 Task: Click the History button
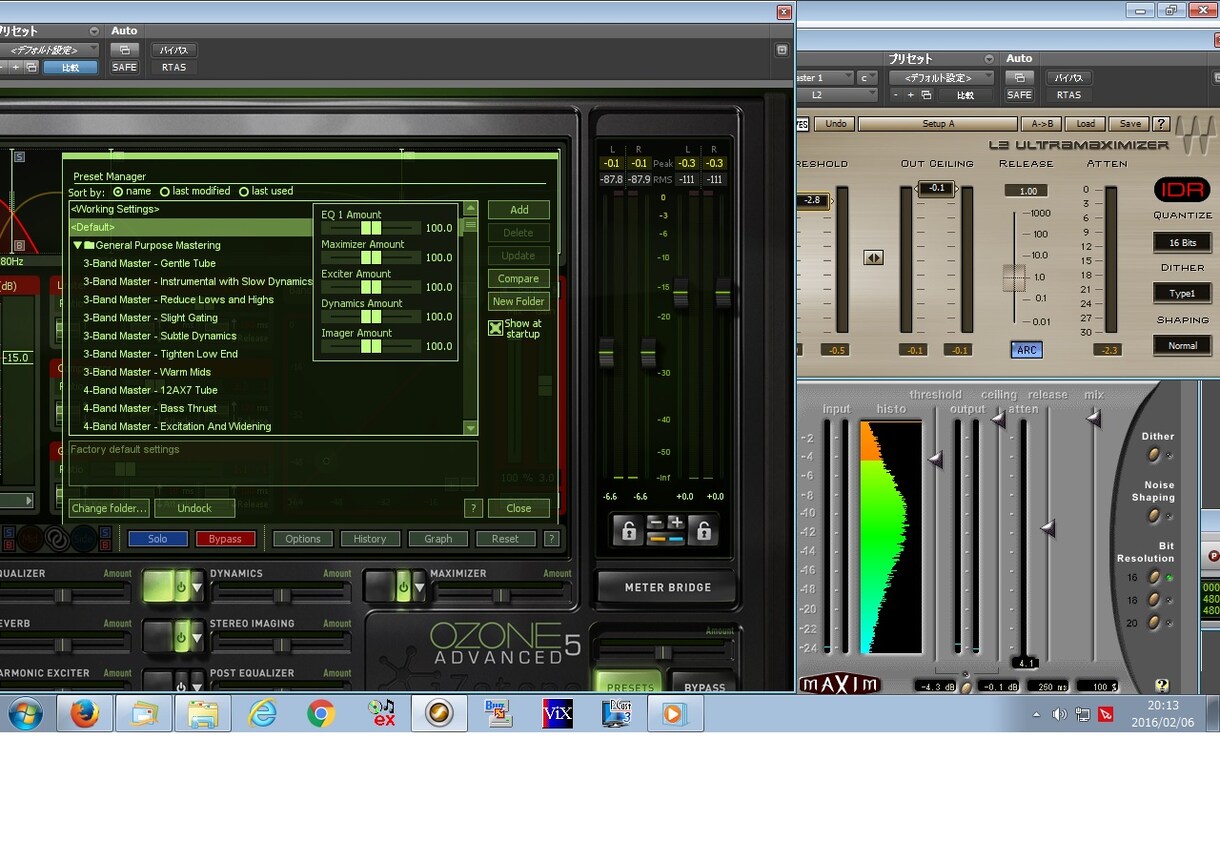[370, 539]
